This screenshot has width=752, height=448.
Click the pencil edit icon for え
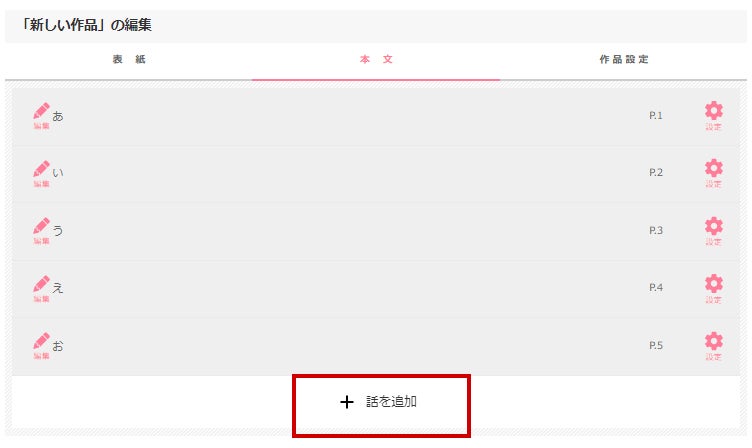pyautogui.click(x=41, y=288)
